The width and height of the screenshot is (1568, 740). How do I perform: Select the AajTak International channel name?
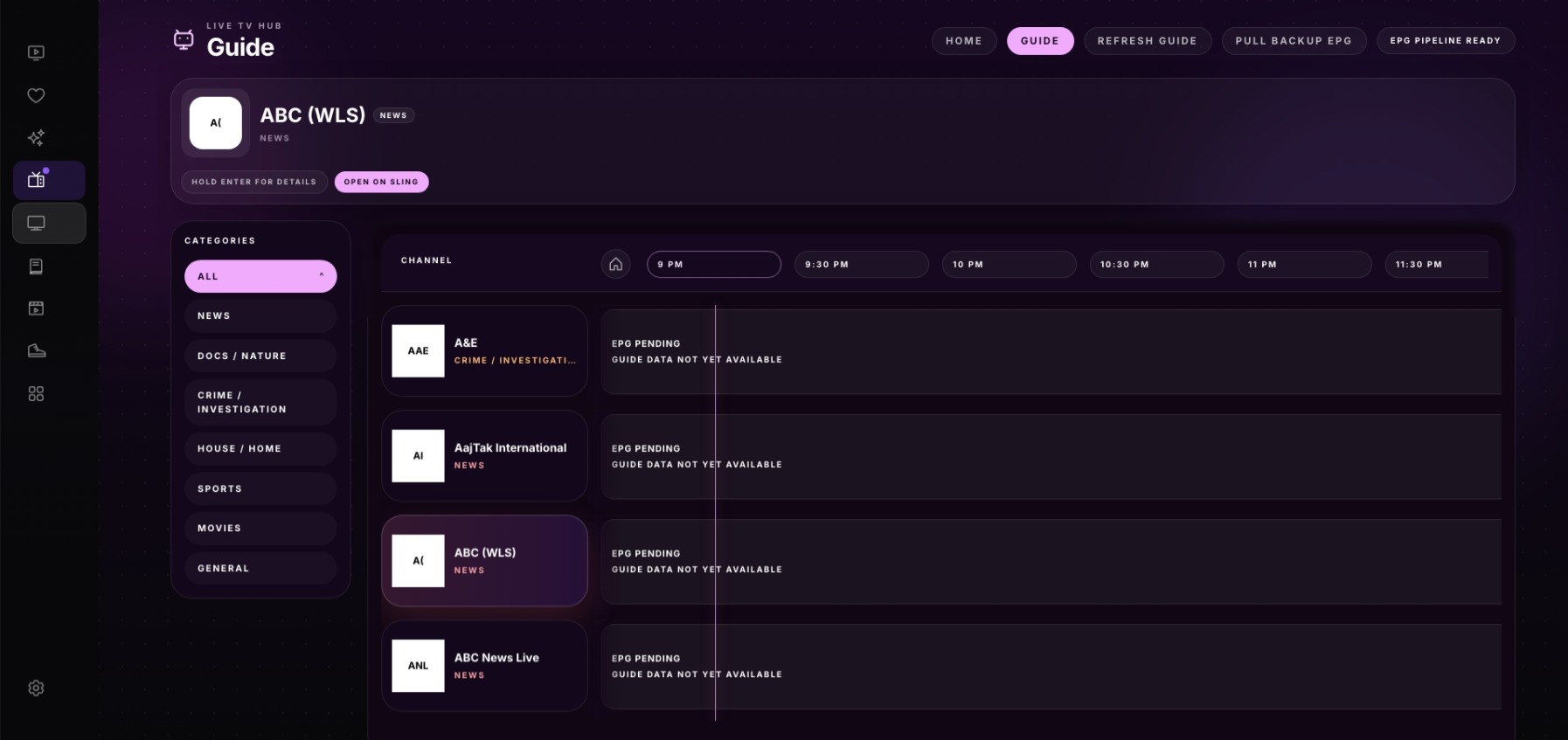[510, 448]
